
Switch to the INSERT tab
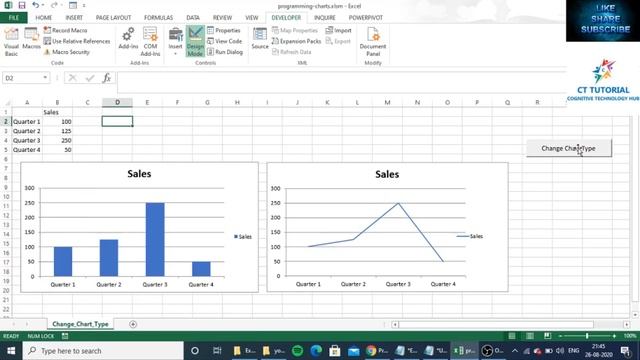tap(74, 18)
